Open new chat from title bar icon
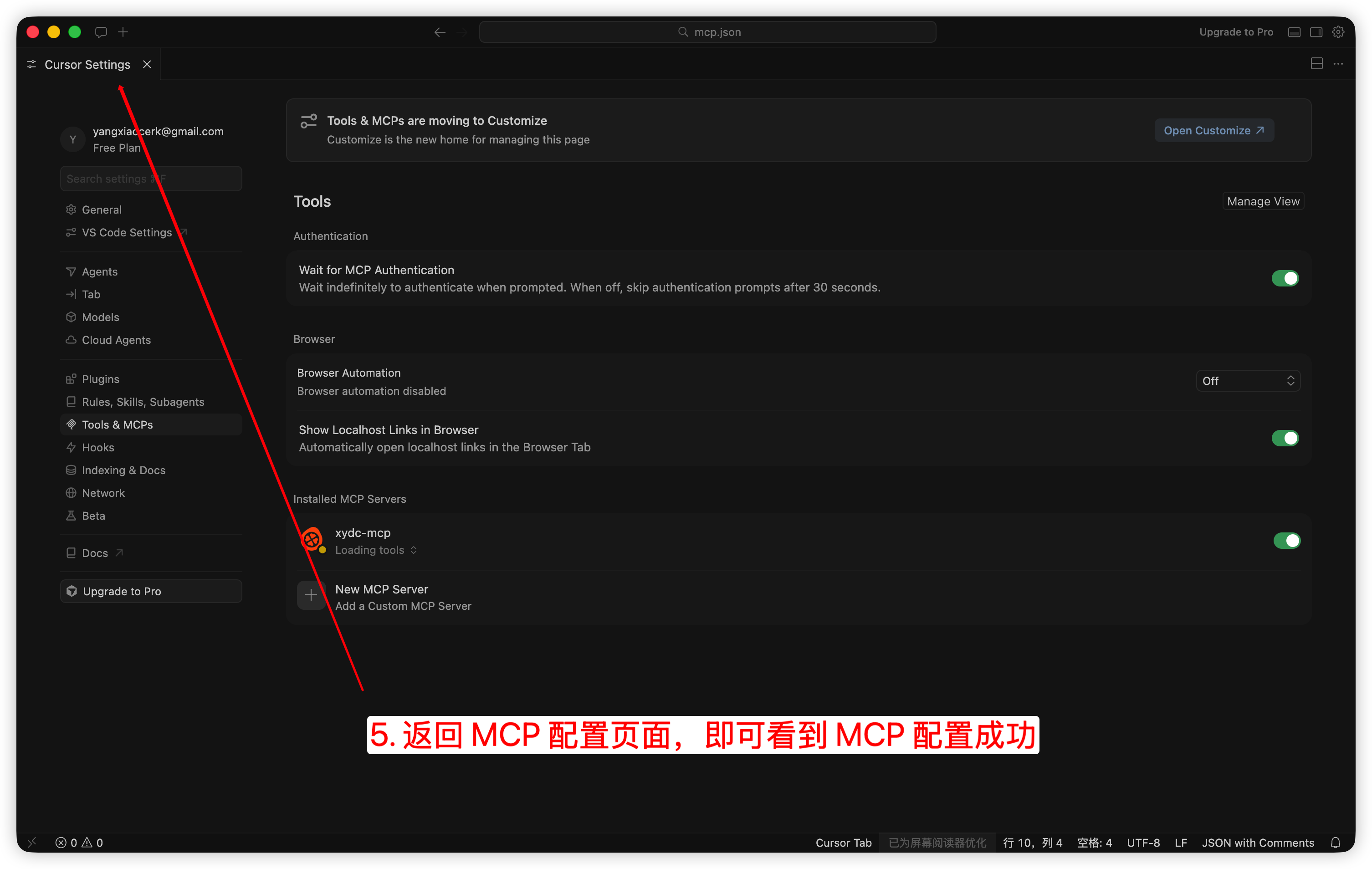The height and width of the screenshot is (869, 1372). (x=101, y=32)
